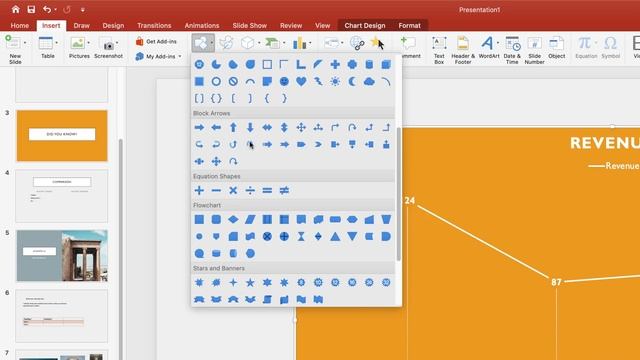This screenshot has height=360, width=640.
Task: Open the Screenshot dropdown arrow
Action: pyautogui.click(x=117, y=43)
